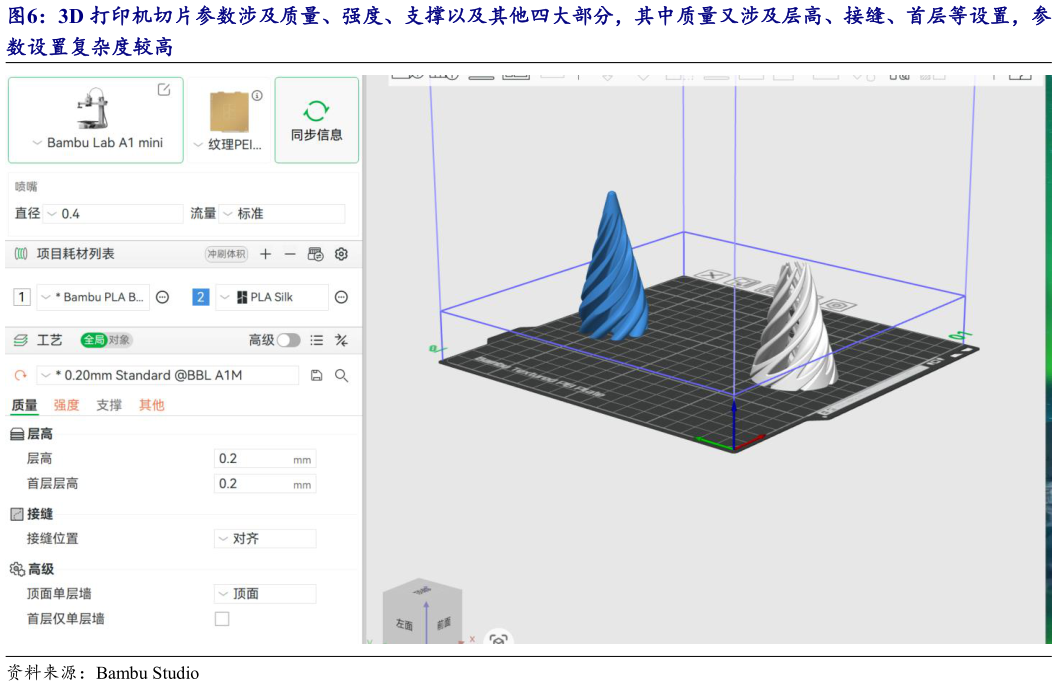Click the 冲刷体积 button
The height and width of the screenshot is (686, 1057).
pyautogui.click(x=227, y=254)
